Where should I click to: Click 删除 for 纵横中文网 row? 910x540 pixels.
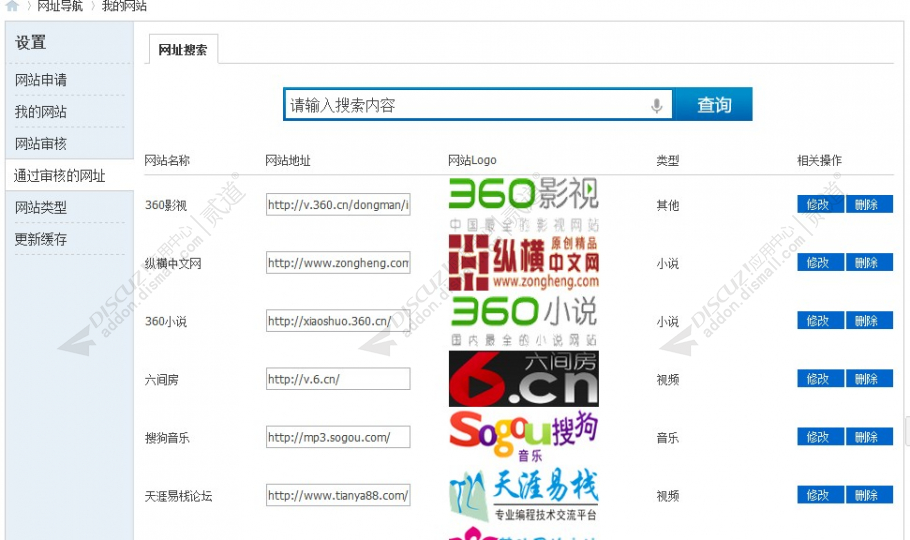(869, 262)
